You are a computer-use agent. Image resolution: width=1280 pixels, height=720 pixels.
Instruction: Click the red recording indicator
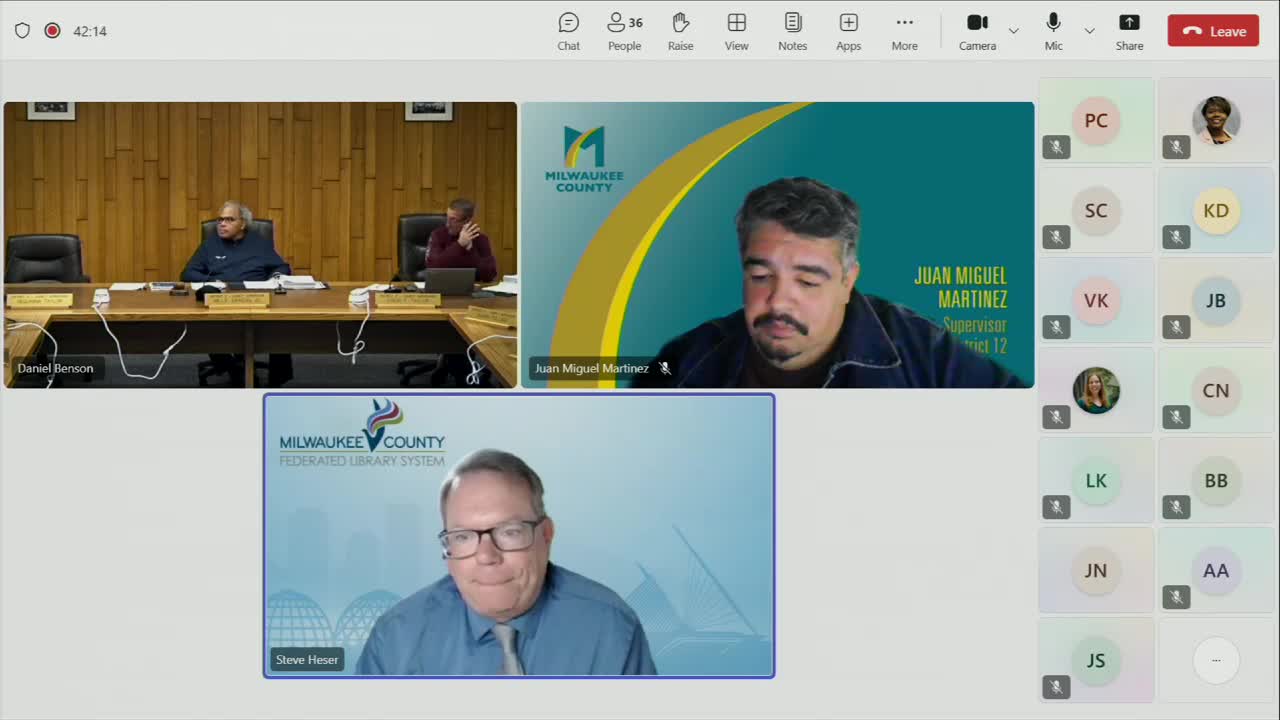[x=52, y=31]
